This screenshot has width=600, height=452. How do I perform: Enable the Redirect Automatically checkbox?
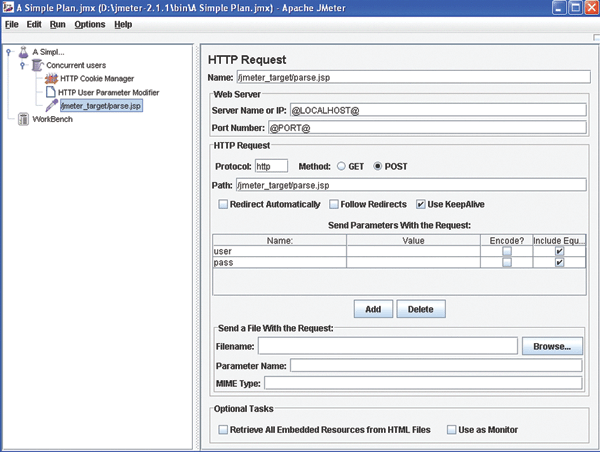(222, 204)
